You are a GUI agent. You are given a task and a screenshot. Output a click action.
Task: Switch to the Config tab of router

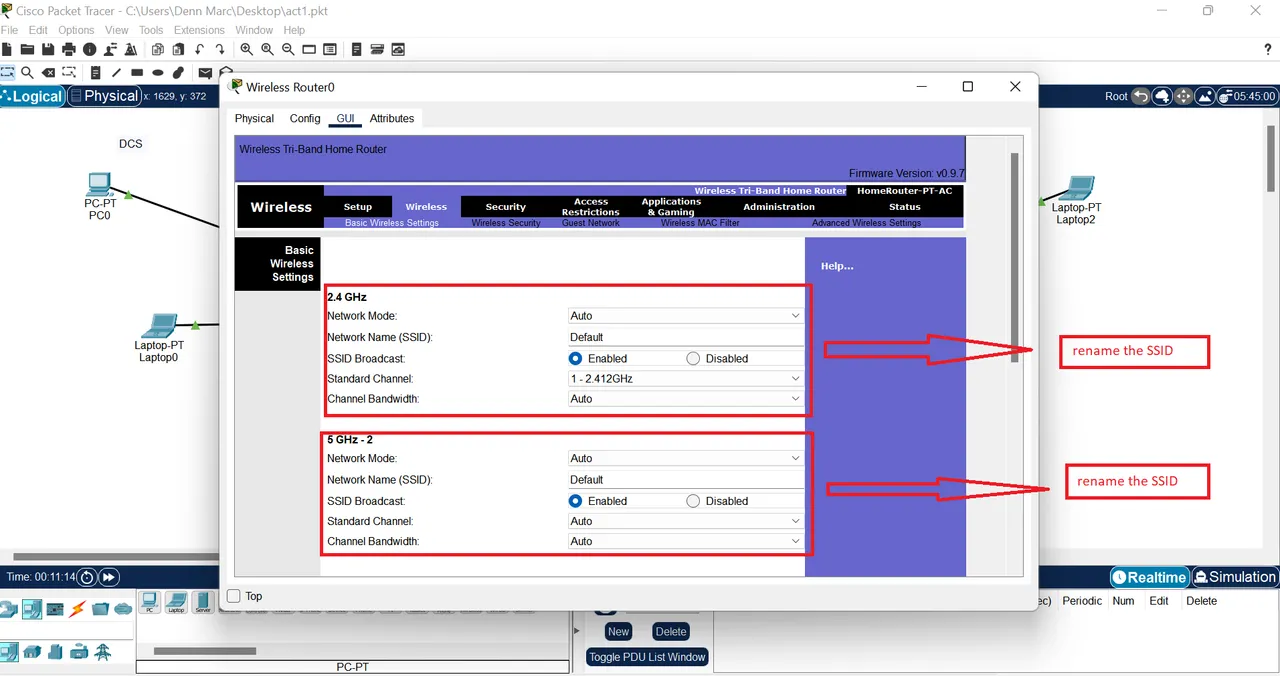click(x=305, y=118)
